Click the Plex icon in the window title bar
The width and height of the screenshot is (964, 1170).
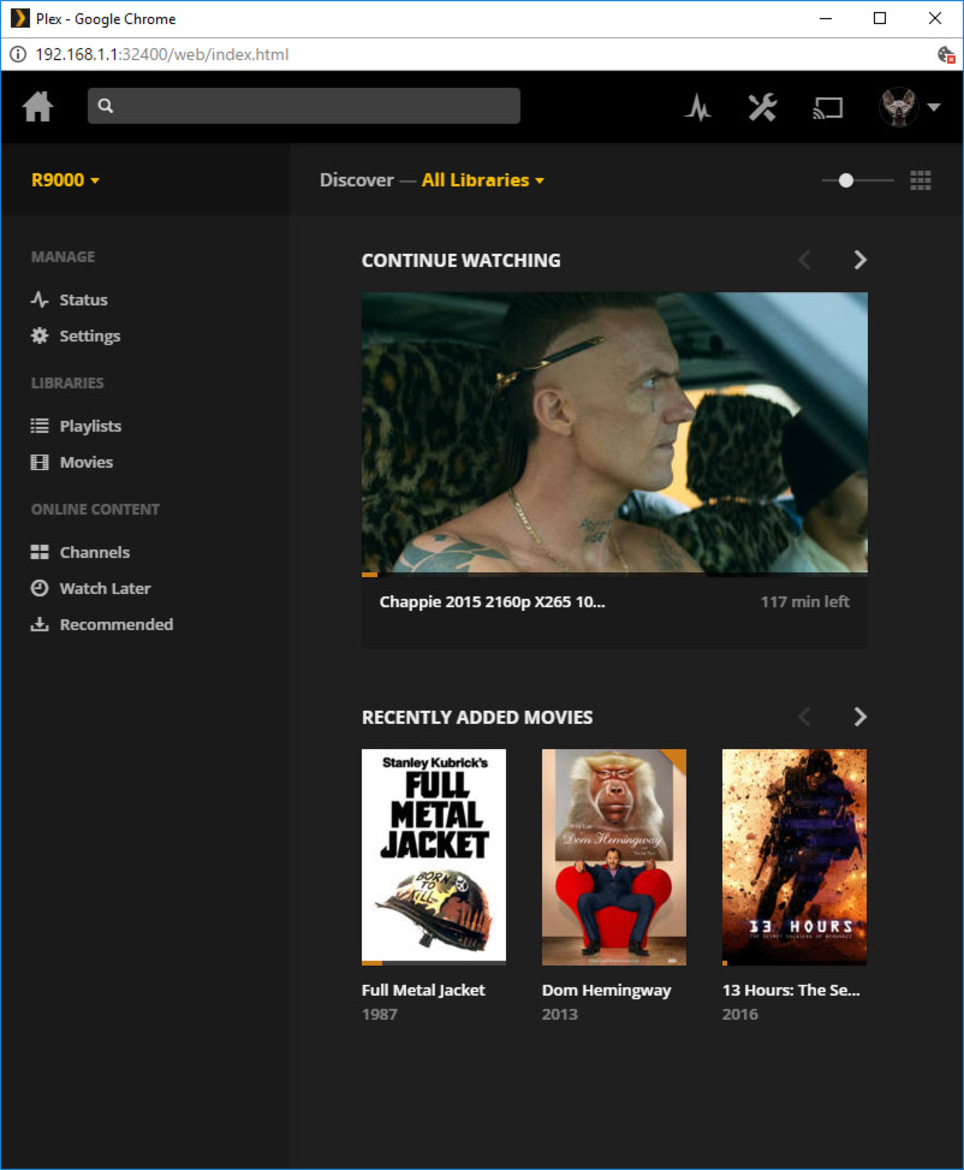20,18
